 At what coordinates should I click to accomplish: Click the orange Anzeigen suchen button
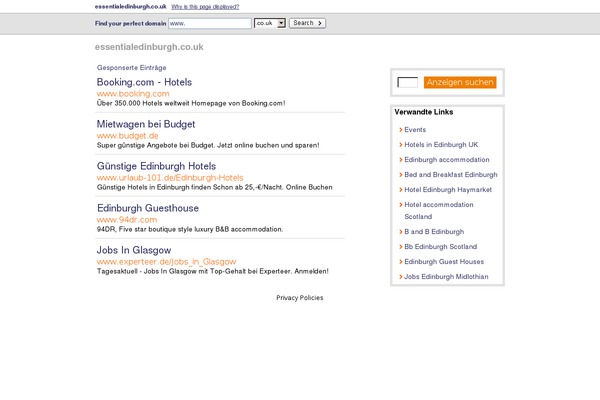click(460, 82)
